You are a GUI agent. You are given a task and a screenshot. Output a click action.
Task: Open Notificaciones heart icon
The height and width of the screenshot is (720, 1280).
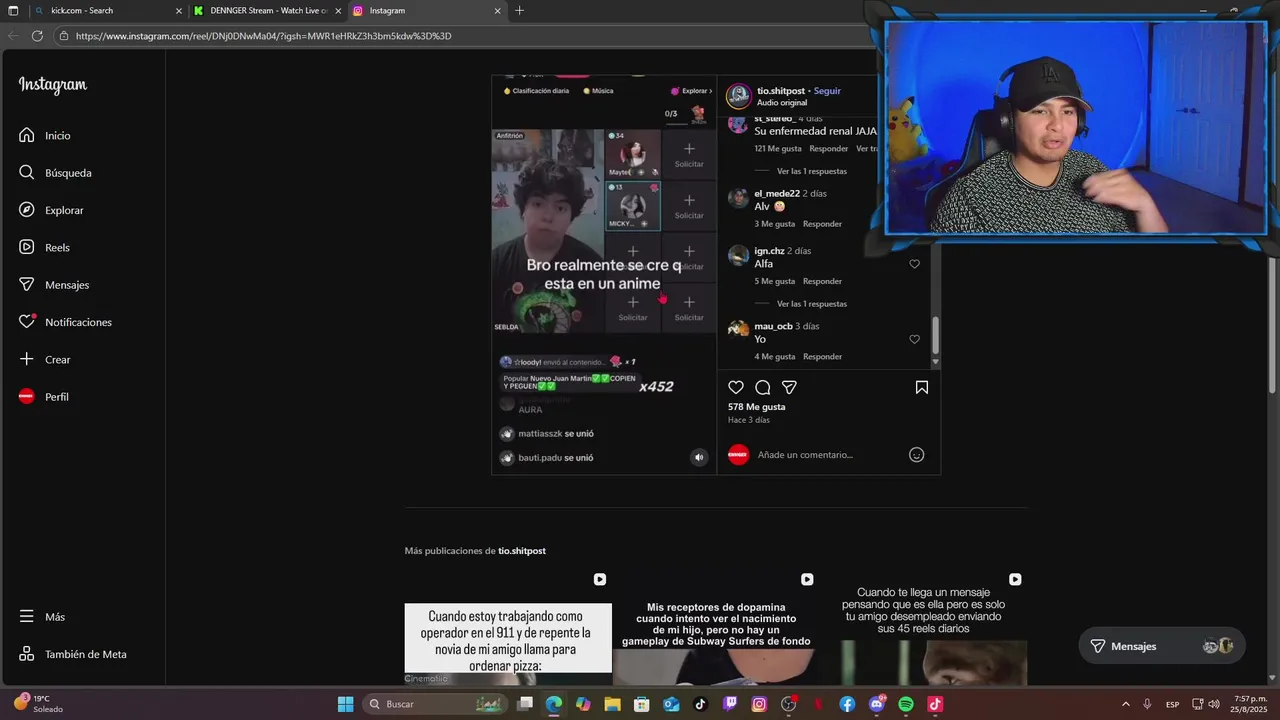click(27, 322)
